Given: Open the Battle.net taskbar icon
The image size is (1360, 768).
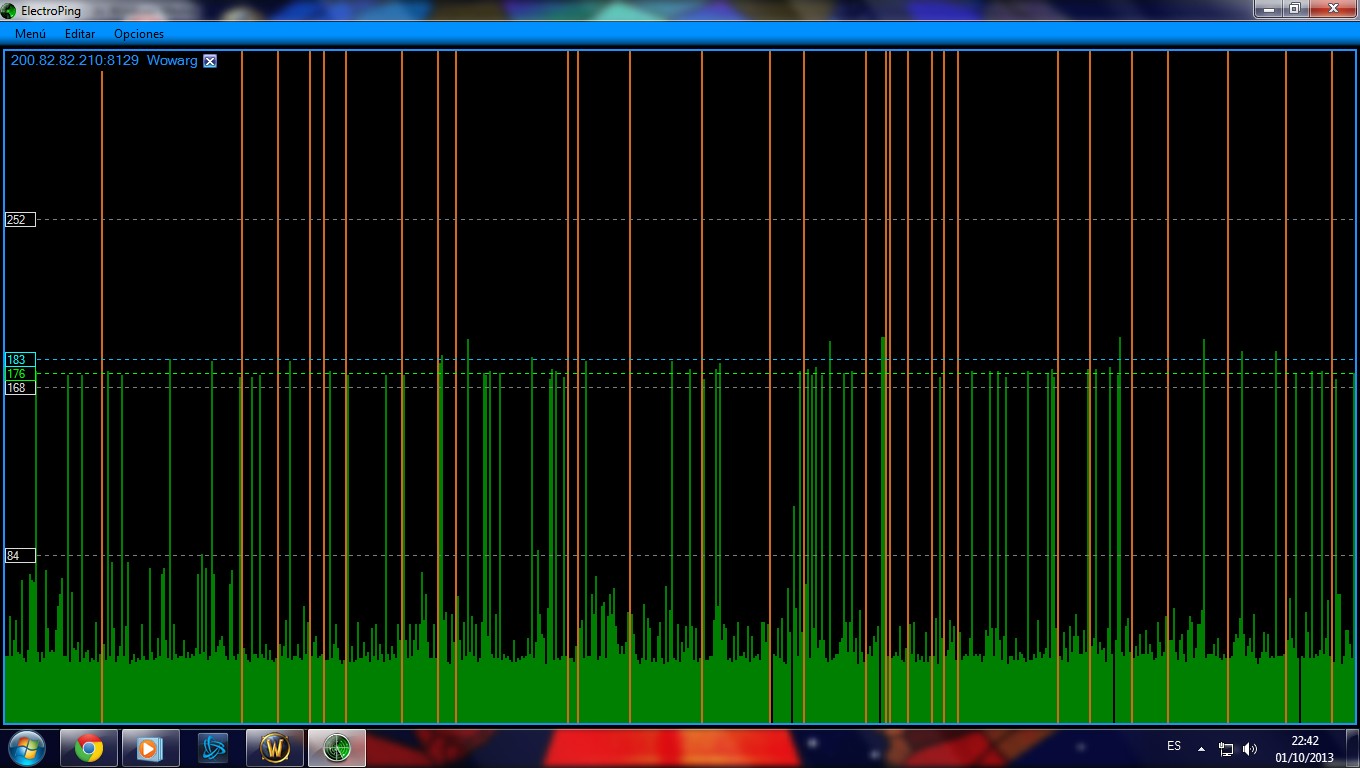Looking at the screenshot, I should point(213,748).
